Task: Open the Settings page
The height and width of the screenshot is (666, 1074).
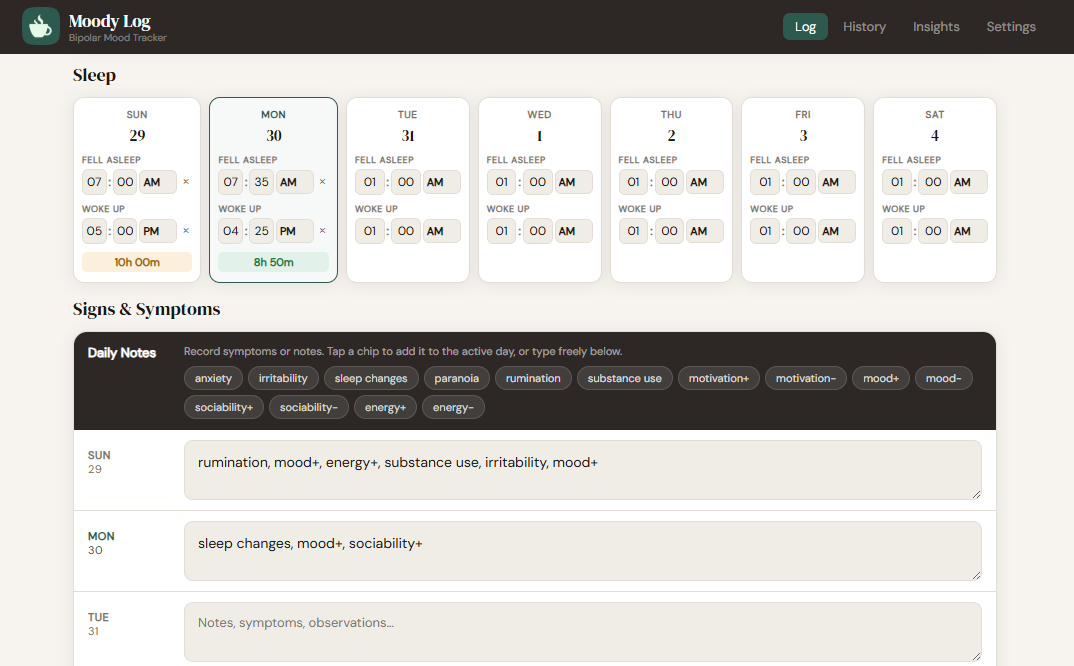Action: click(x=1011, y=27)
